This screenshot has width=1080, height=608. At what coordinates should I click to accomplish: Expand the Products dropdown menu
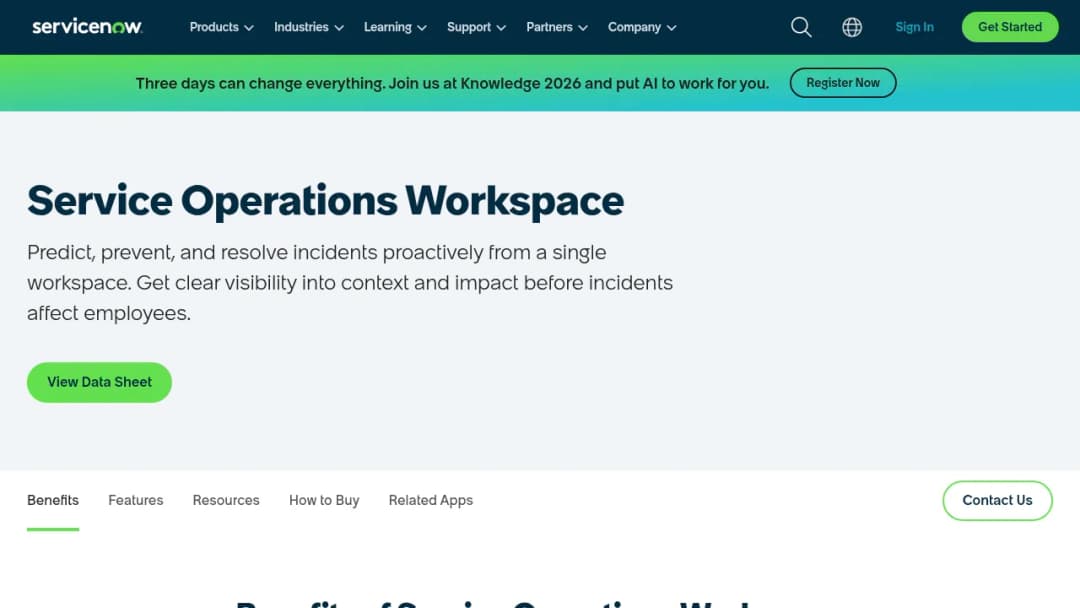point(222,27)
